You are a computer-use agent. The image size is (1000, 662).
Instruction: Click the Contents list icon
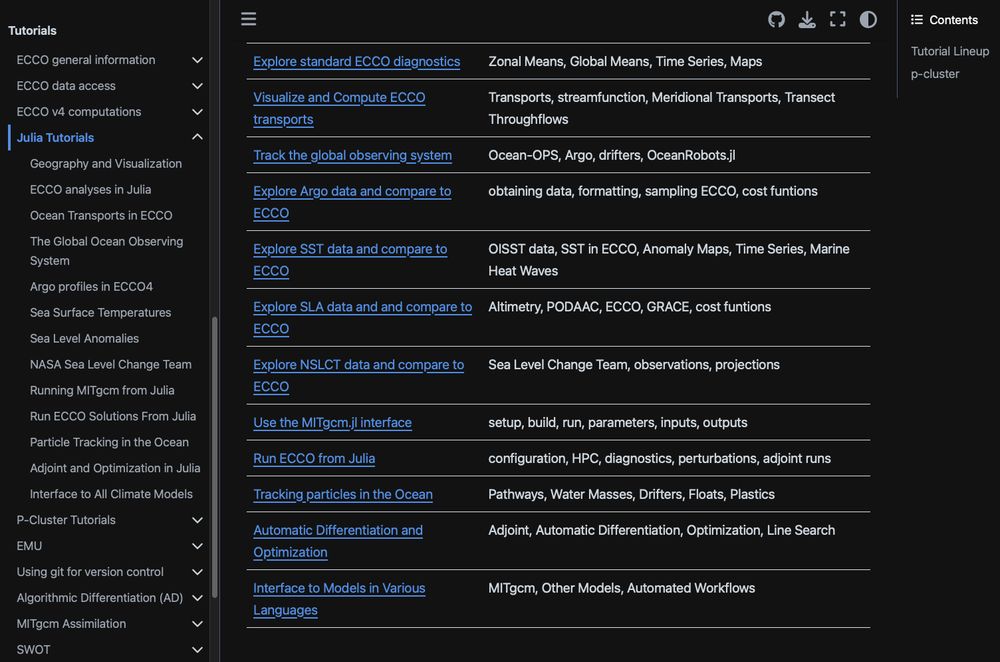click(917, 19)
